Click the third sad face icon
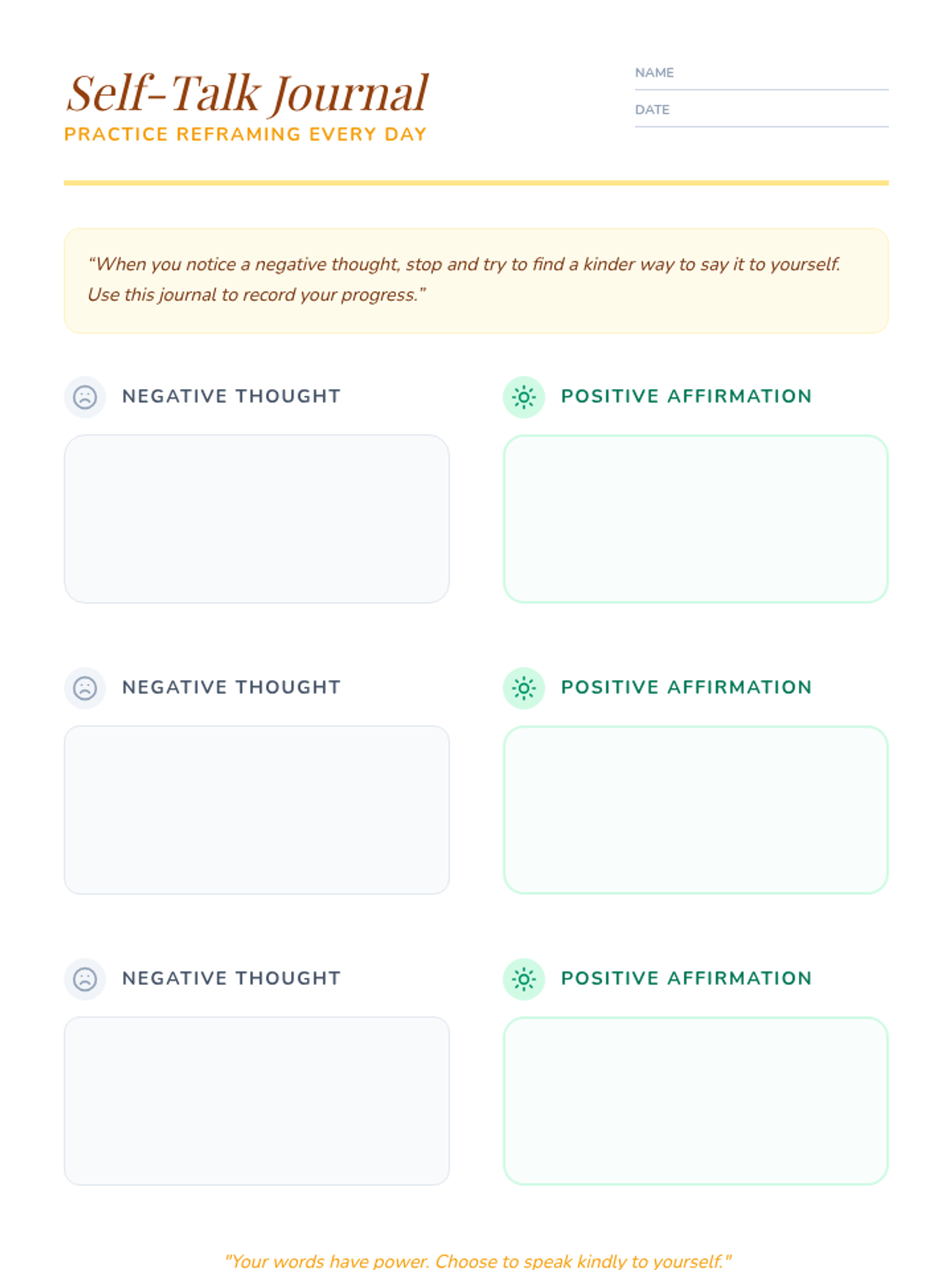Viewport: 952px width, 1270px height. (x=85, y=979)
